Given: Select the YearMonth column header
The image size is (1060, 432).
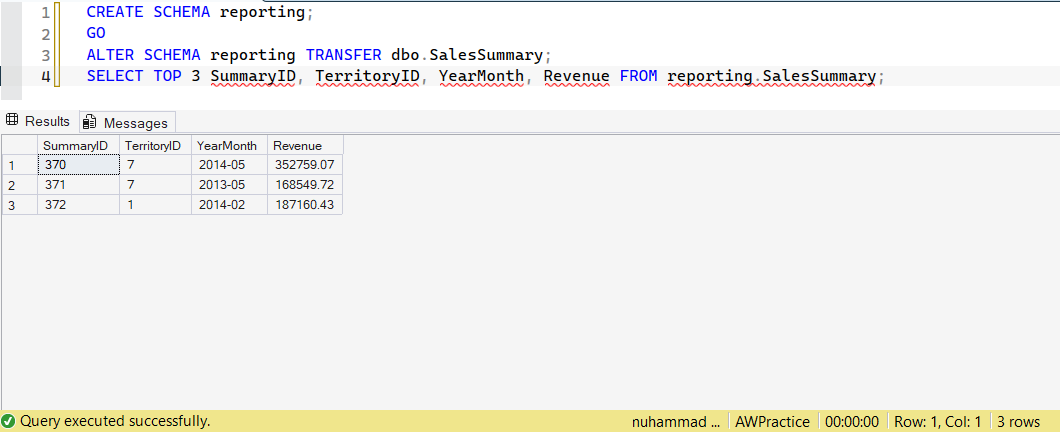Looking at the screenshot, I should tap(229, 145).
